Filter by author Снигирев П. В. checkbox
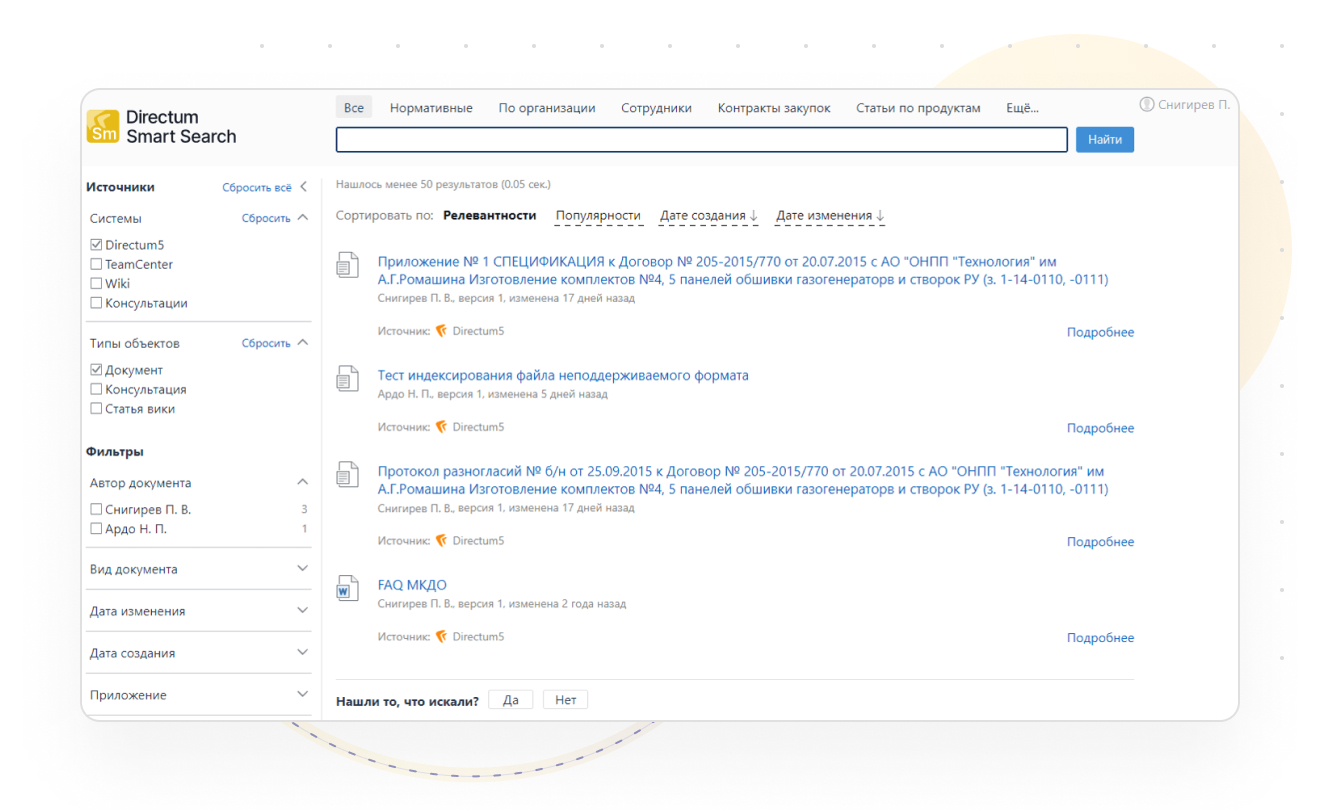Viewport: 1320px width, 810px height. point(96,509)
